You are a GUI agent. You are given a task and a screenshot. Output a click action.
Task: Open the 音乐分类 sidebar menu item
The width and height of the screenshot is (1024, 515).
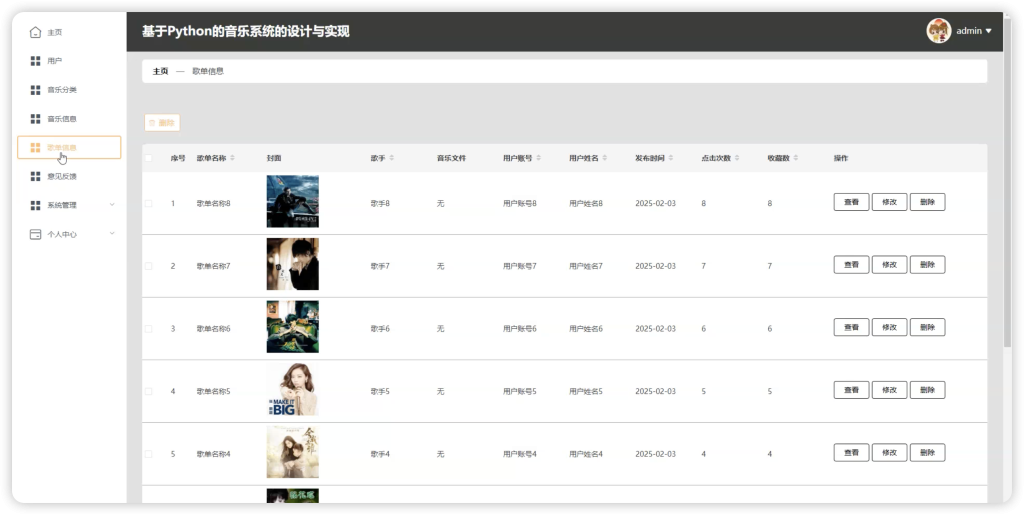coord(69,90)
